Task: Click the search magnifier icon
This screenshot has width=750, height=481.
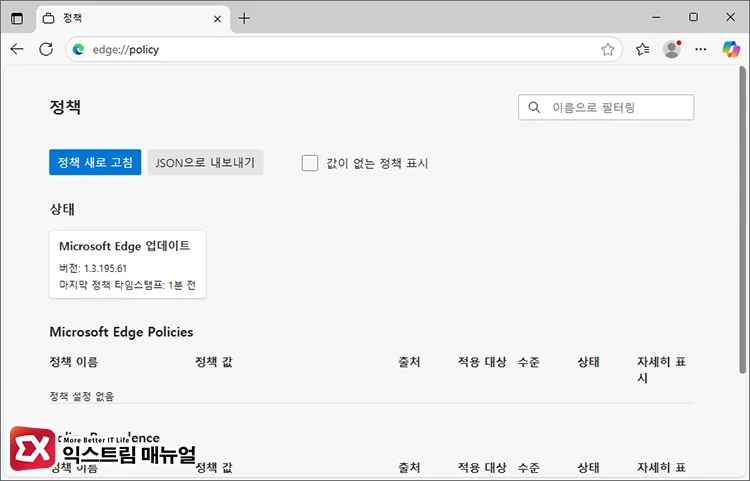Action: coord(534,107)
